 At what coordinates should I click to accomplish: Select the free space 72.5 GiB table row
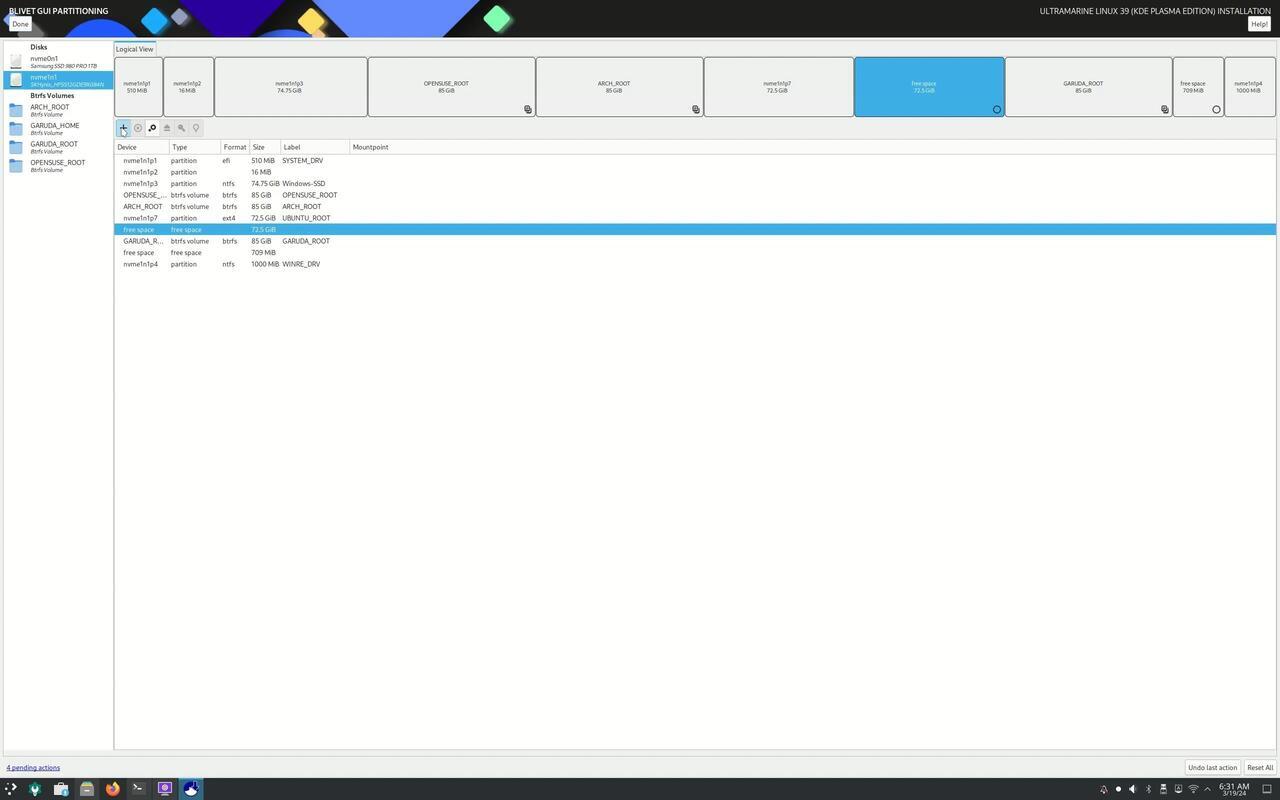point(695,230)
